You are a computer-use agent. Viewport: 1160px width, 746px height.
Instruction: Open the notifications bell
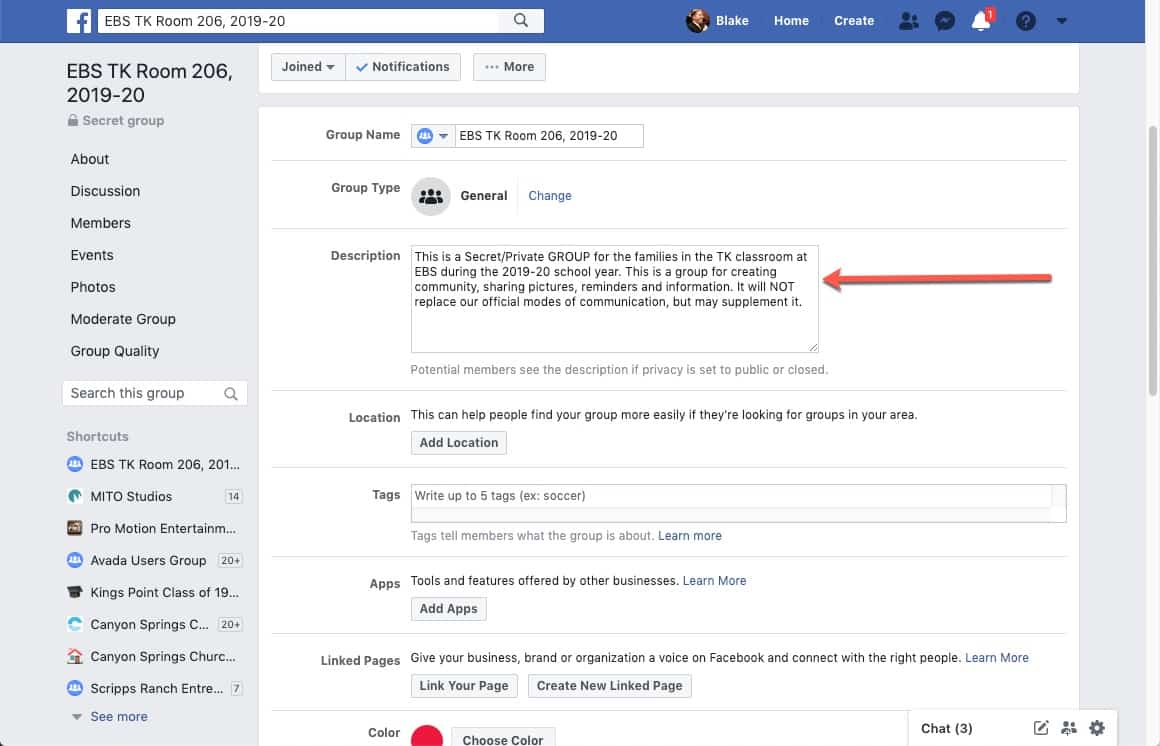(981, 20)
